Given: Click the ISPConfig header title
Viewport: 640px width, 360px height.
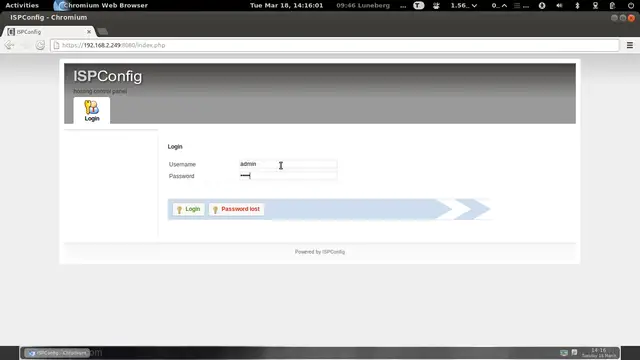Looking at the screenshot, I should coord(108,76).
